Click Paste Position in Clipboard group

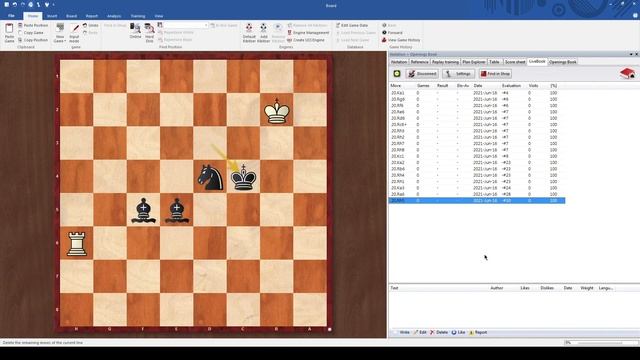click(33, 25)
